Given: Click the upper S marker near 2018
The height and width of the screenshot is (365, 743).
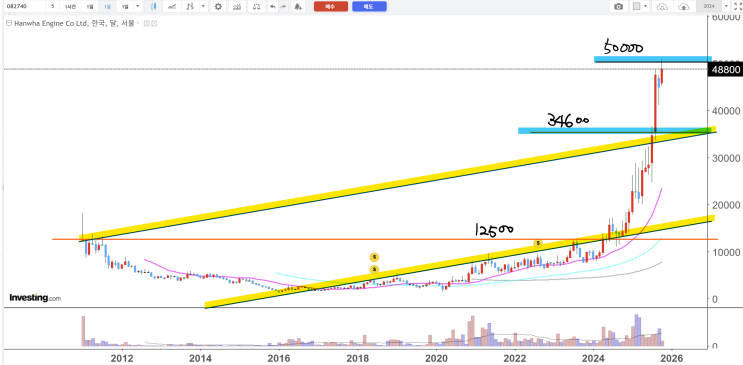Looking at the screenshot, I should 374,257.
